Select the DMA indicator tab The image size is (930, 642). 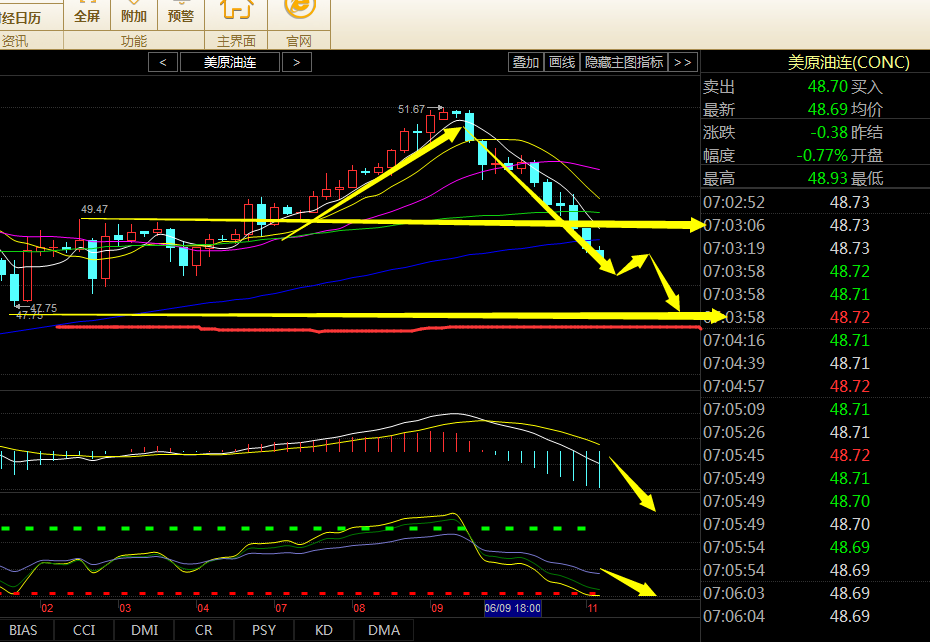tap(384, 630)
